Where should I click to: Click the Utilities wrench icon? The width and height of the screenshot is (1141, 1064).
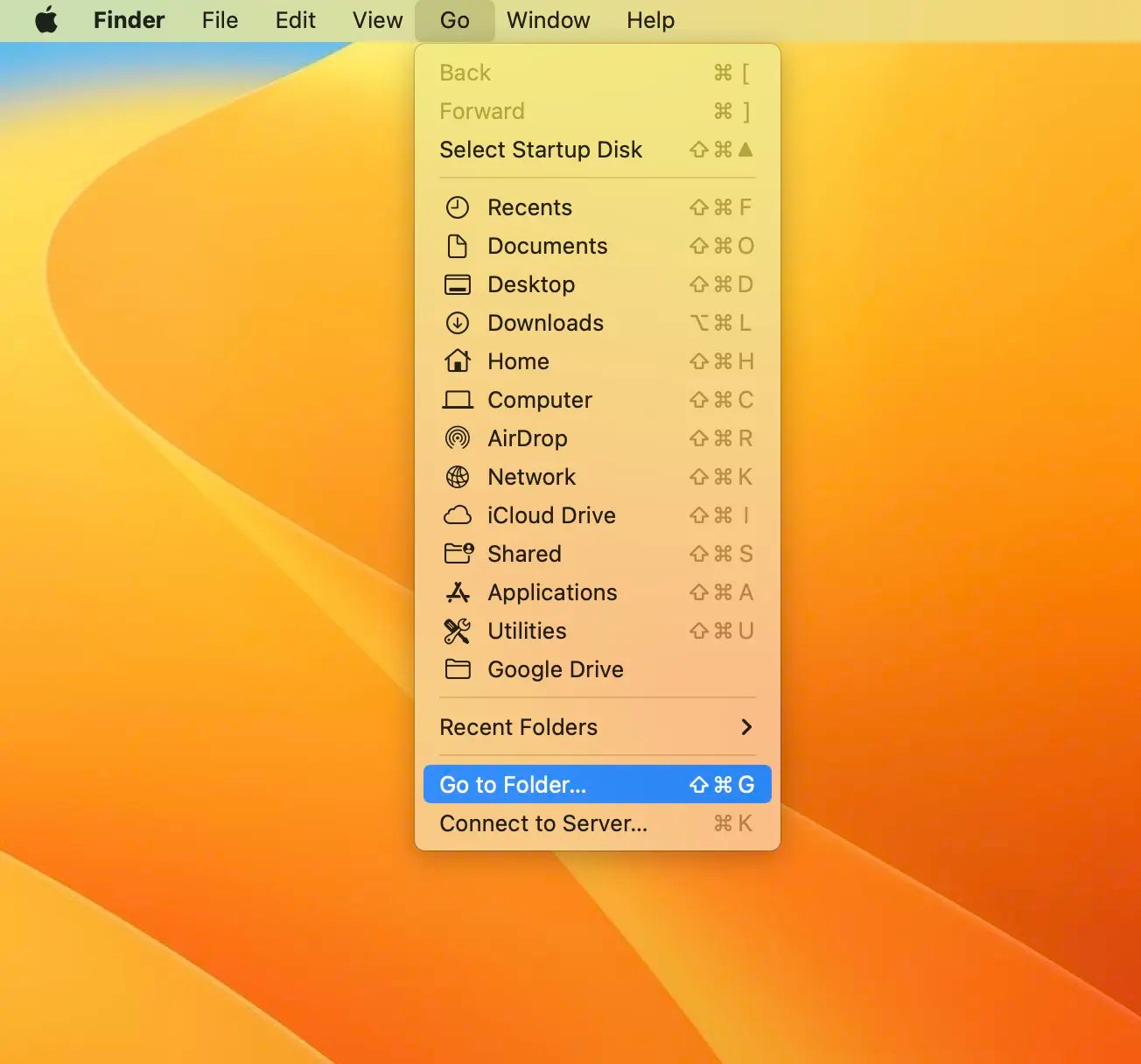(x=457, y=631)
